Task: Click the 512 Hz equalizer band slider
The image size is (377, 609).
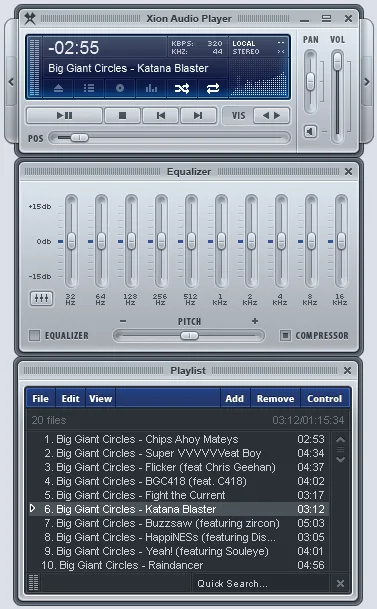Action: click(191, 241)
